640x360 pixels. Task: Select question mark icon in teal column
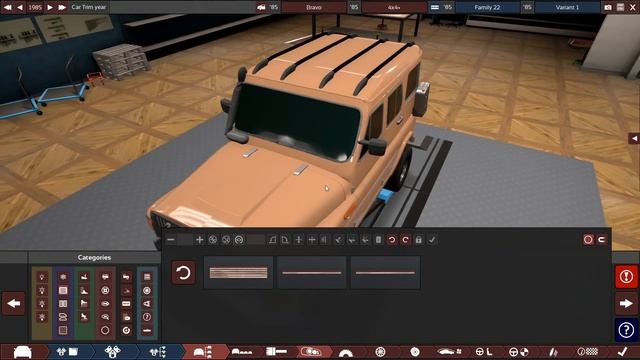(x=147, y=317)
